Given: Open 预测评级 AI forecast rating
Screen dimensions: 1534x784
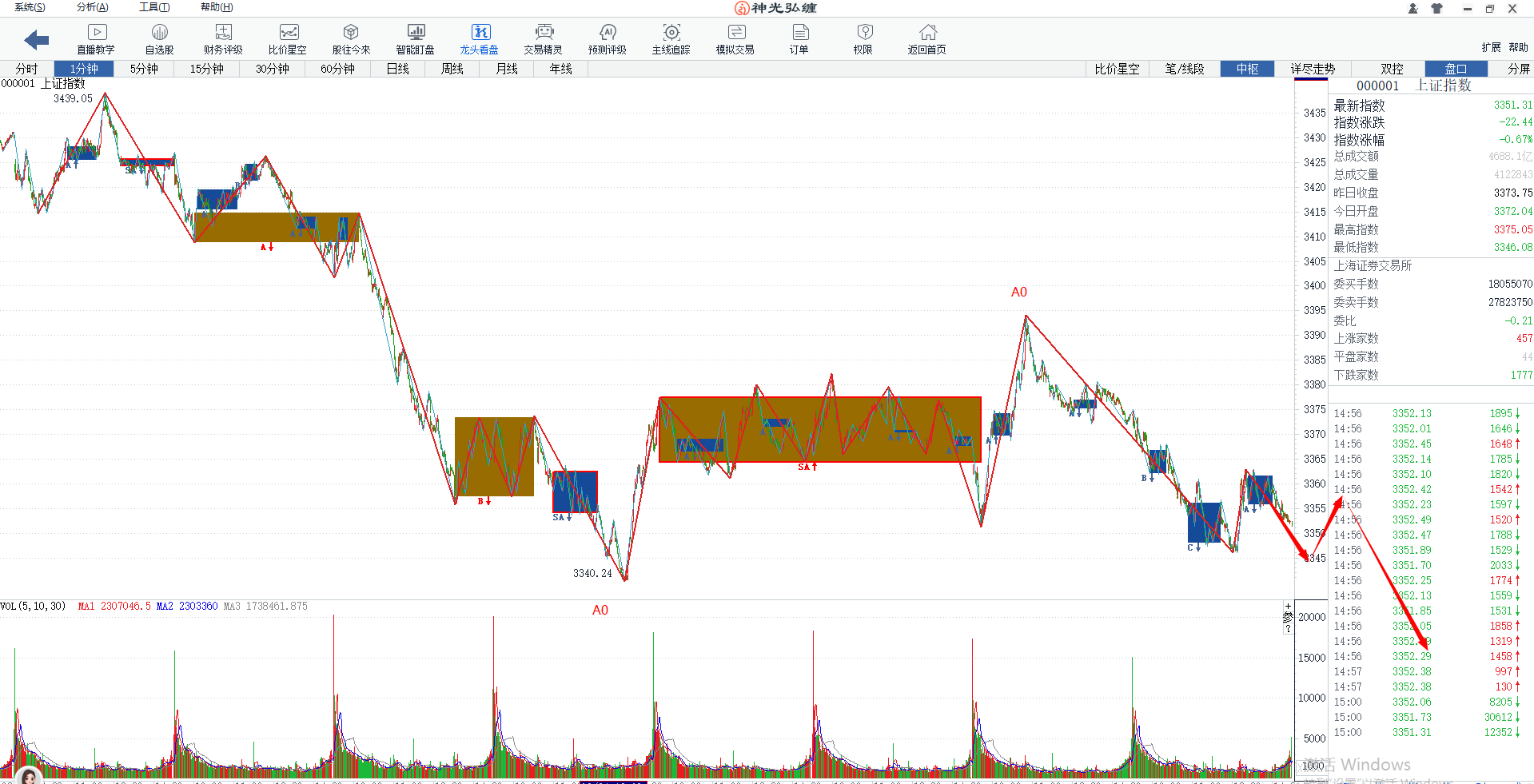Looking at the screenshot, I should pos(608,38).
